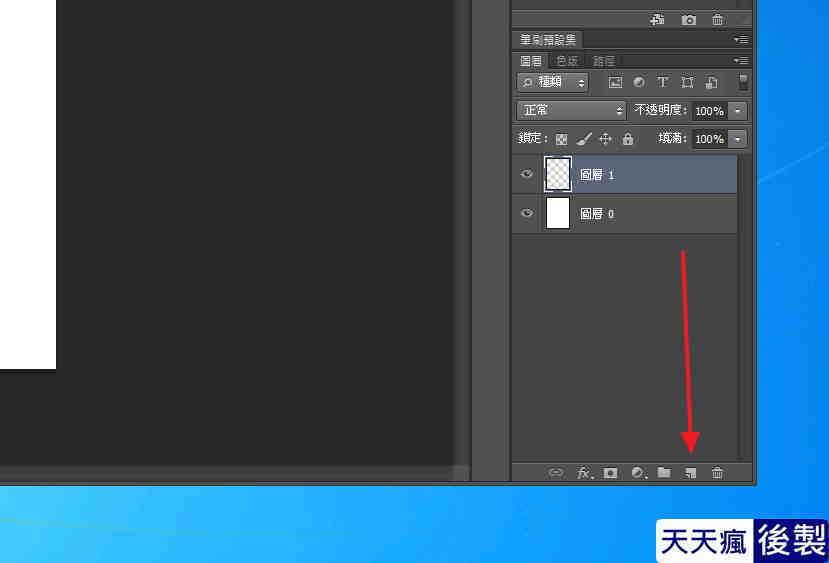This screenshot has height=563, width=829.
Task: Click the white document canvas
Action: pyautogui.click(x=28, y=184)
